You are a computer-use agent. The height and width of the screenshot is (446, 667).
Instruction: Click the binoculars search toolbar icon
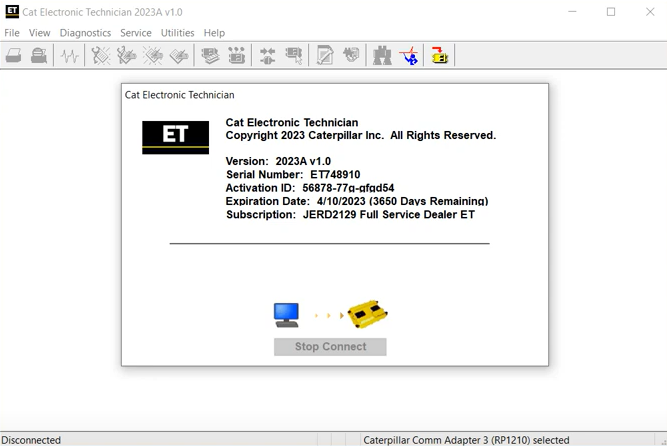pos(382,56)
